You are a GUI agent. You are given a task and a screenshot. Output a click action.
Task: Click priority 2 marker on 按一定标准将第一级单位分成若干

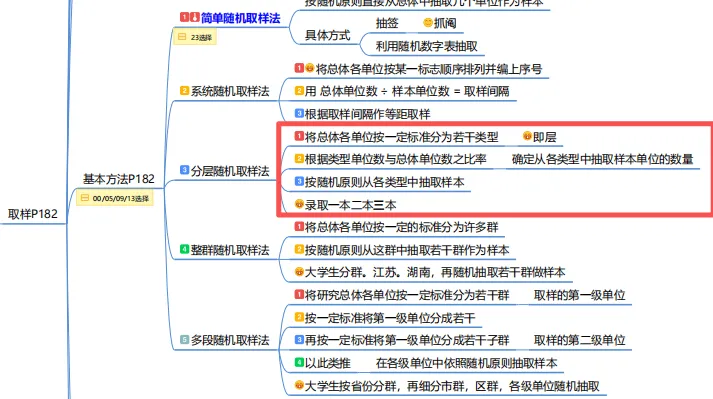point(299,317)
